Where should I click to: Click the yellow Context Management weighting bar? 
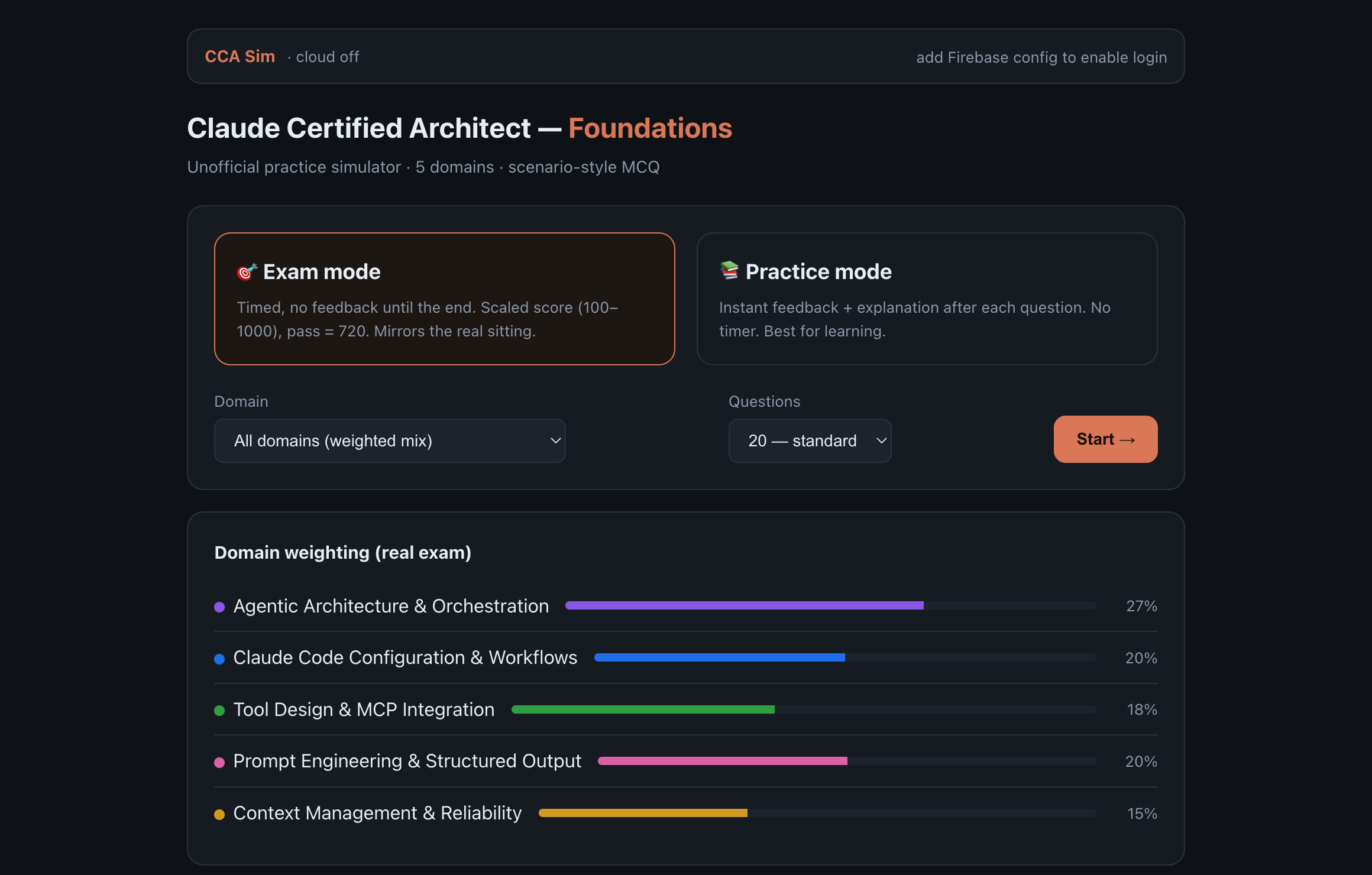tap(643, 813)
